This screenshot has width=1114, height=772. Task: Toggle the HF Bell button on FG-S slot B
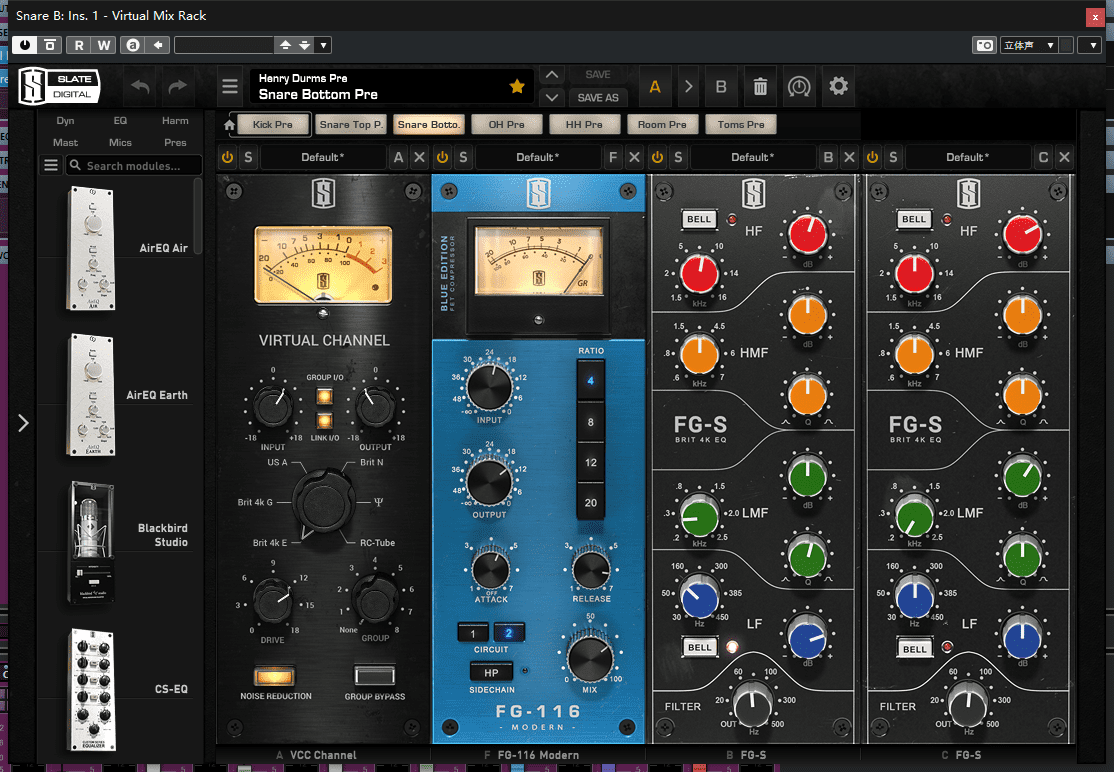(x=699, y=219)
